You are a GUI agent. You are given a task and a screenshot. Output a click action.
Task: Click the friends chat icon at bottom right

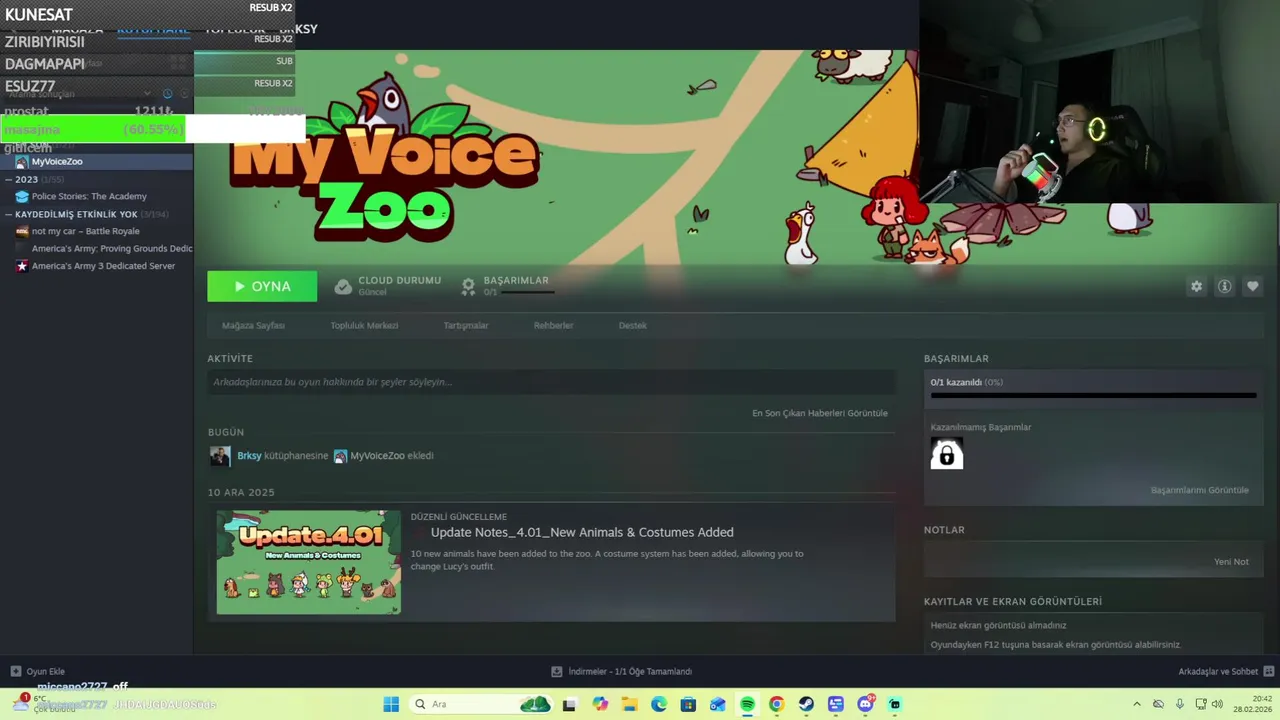pyautogui.click(x=1269, y=671)
